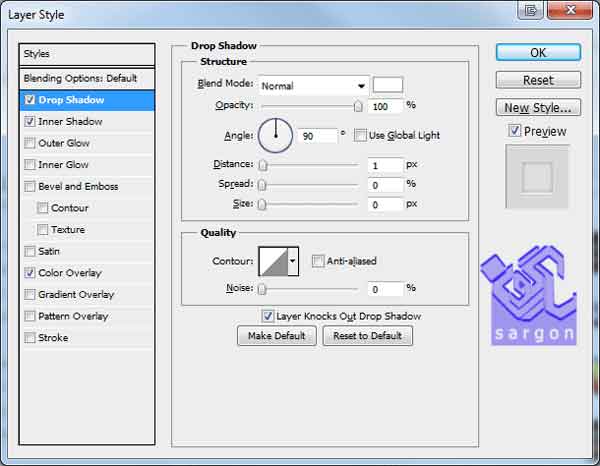The width and height of the screenshot is (600, 466).
Task: Open the Satin settings
Action: point(49,251)
